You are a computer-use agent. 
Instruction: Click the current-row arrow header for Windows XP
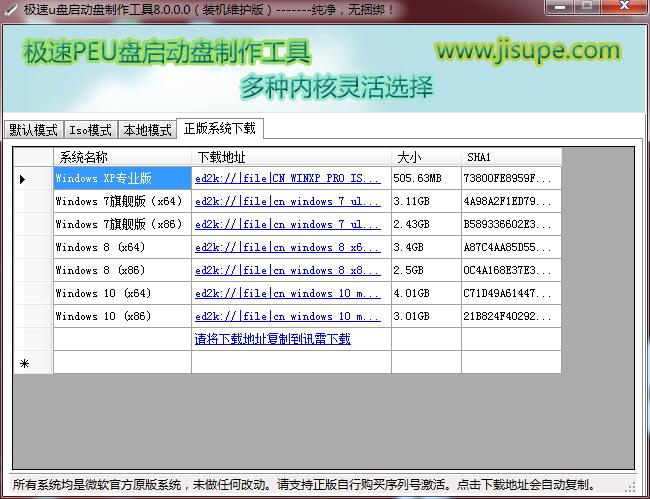pos(33,179)
